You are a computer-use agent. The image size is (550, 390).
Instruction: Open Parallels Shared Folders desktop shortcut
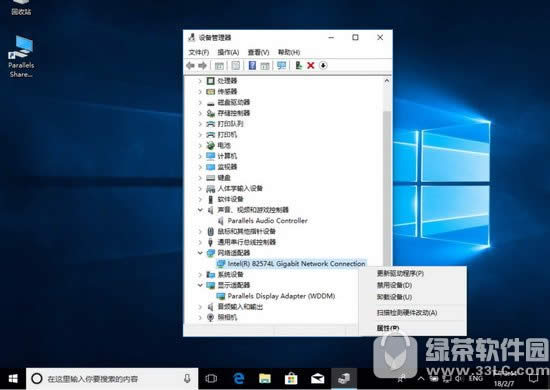coord(21,56)
